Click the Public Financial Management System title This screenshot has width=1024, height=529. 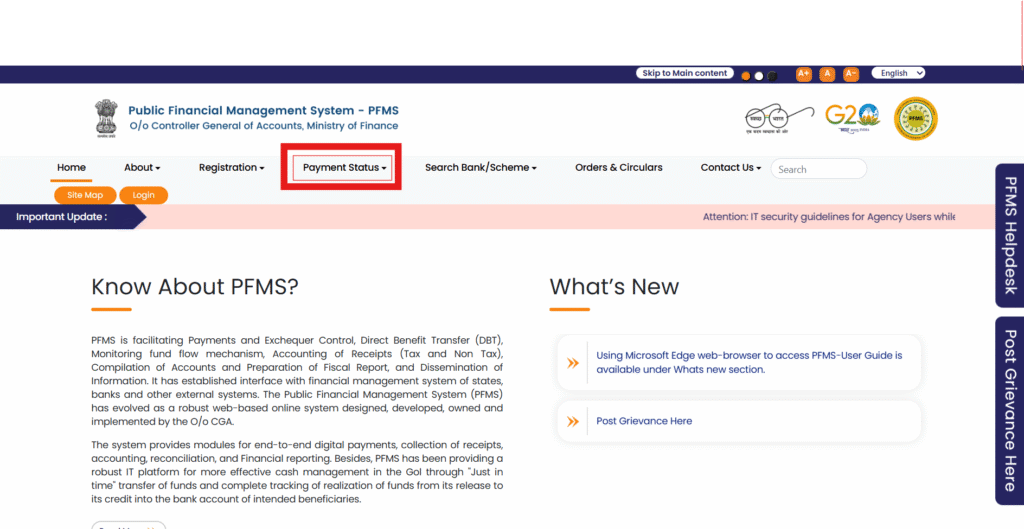pyautogui.click(x=263, y=110)
